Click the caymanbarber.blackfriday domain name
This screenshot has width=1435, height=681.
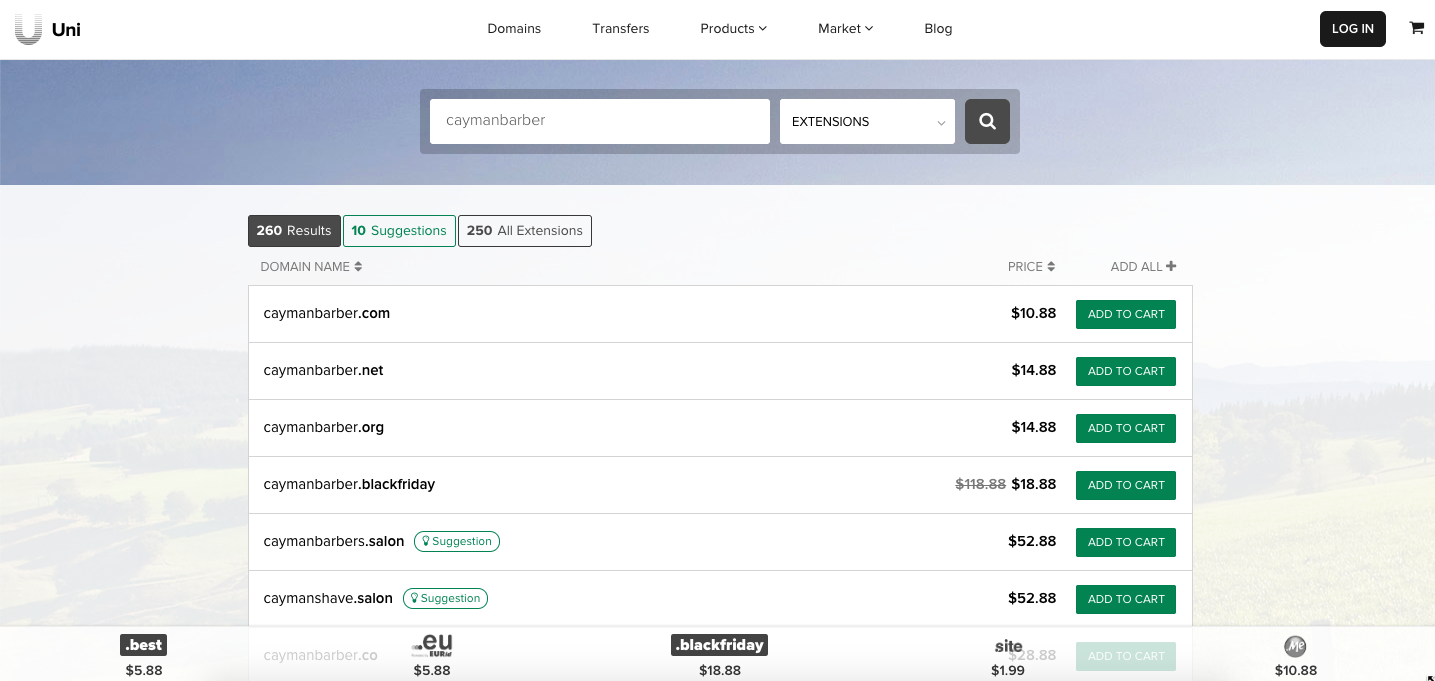pyautogui.click(x=350, y=484)
